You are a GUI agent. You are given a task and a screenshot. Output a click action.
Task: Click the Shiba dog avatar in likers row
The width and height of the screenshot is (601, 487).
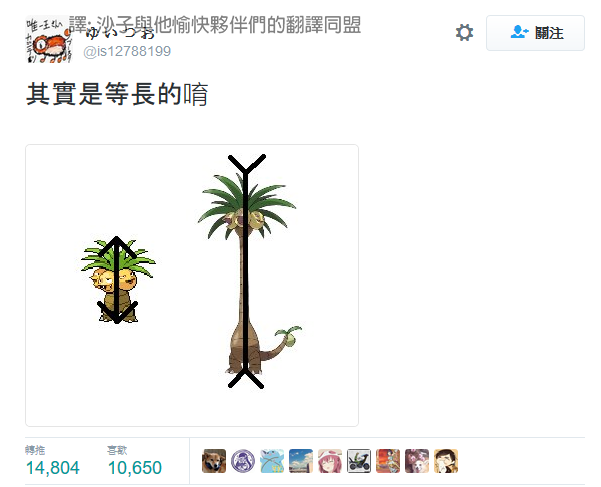(214, 461)
